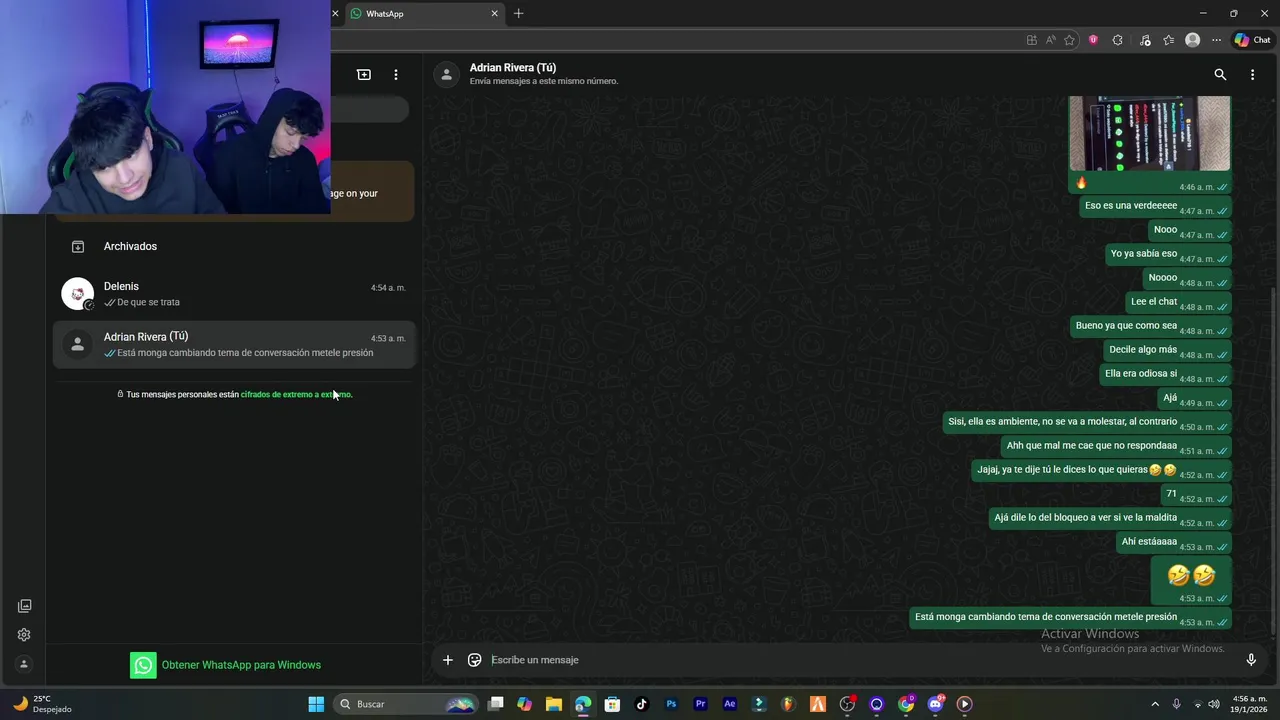
Task: Open Premiere Pro from the taskbar
Action: tap(700, 704)
